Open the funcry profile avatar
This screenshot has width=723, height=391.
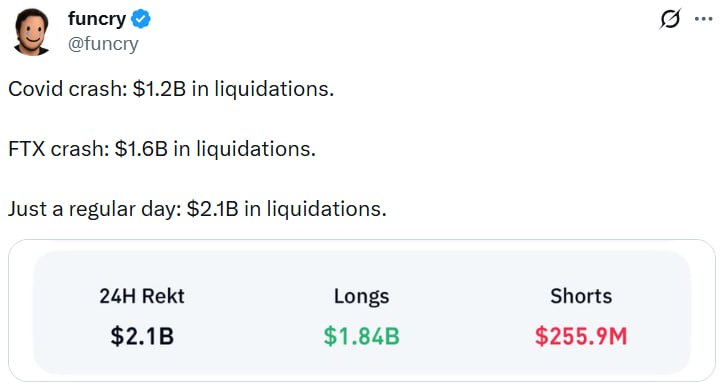(x=31, y=32)
